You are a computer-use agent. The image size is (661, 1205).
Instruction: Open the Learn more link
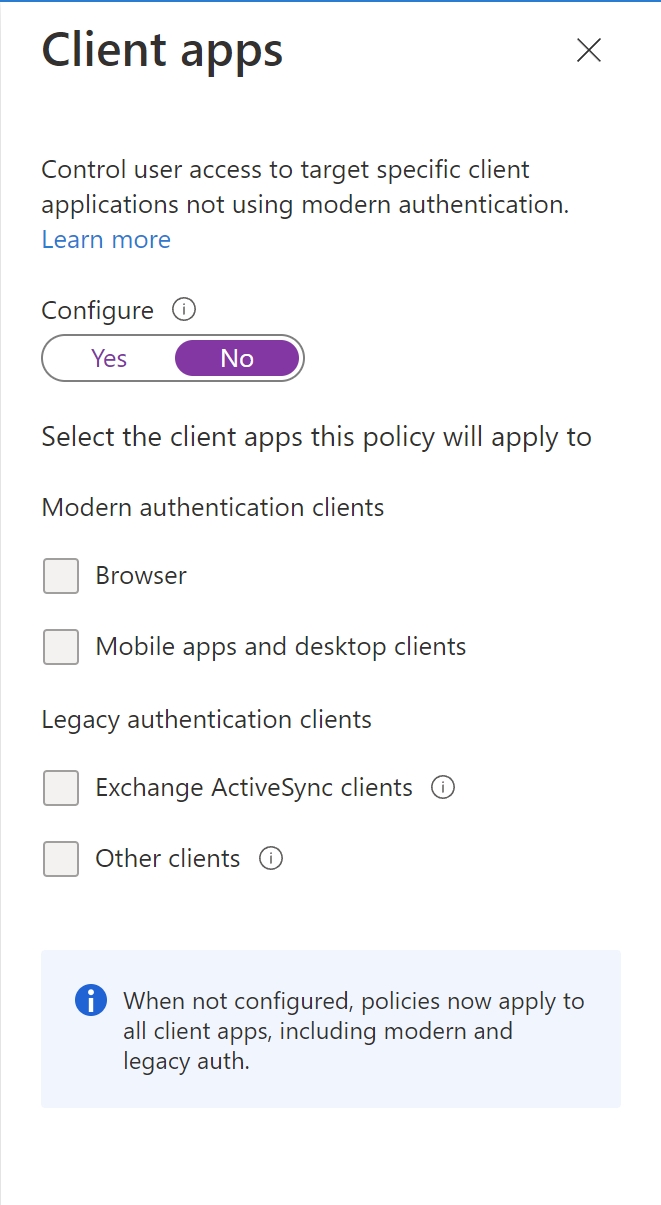pyautogui.click(x=106, y=239)
